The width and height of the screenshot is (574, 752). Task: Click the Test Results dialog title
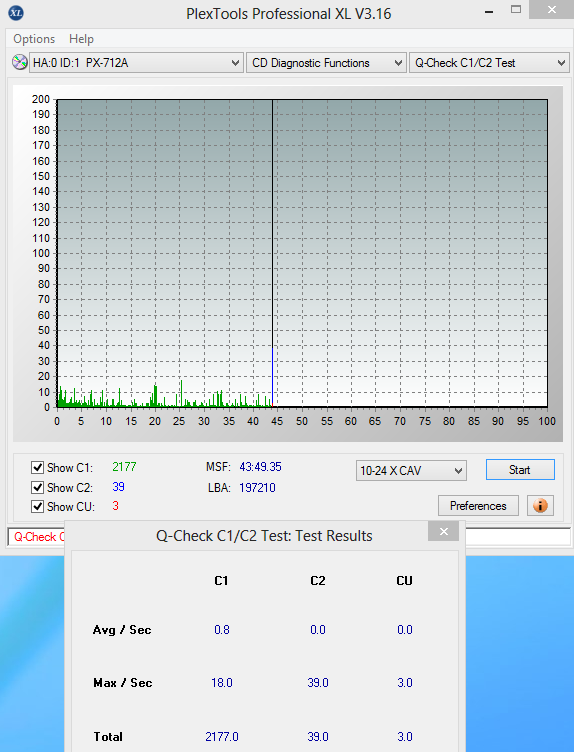[264, 536]
